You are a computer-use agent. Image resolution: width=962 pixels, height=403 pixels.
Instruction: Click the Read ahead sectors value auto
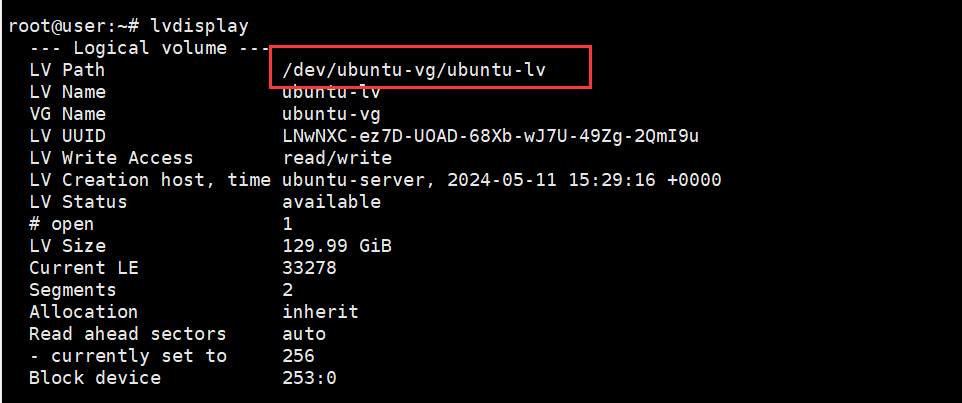point(304,334)
